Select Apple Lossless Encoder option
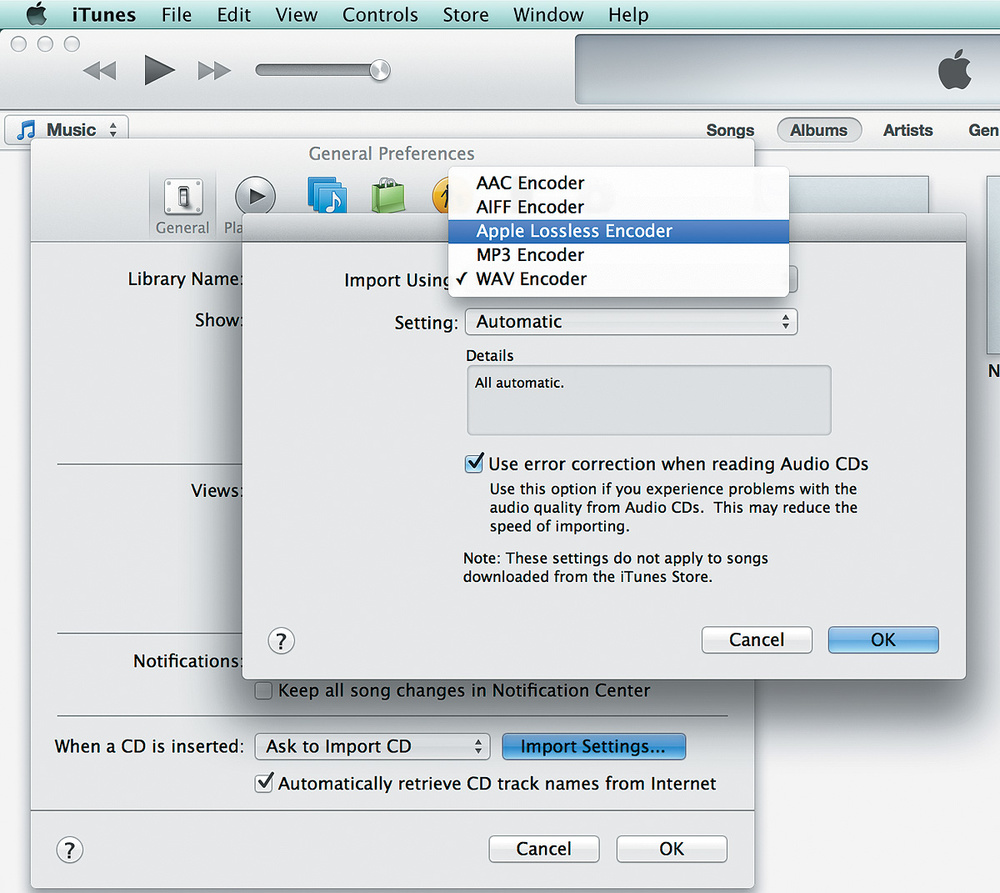This screenshot has width=1000, height=893. tap(619, 231)
